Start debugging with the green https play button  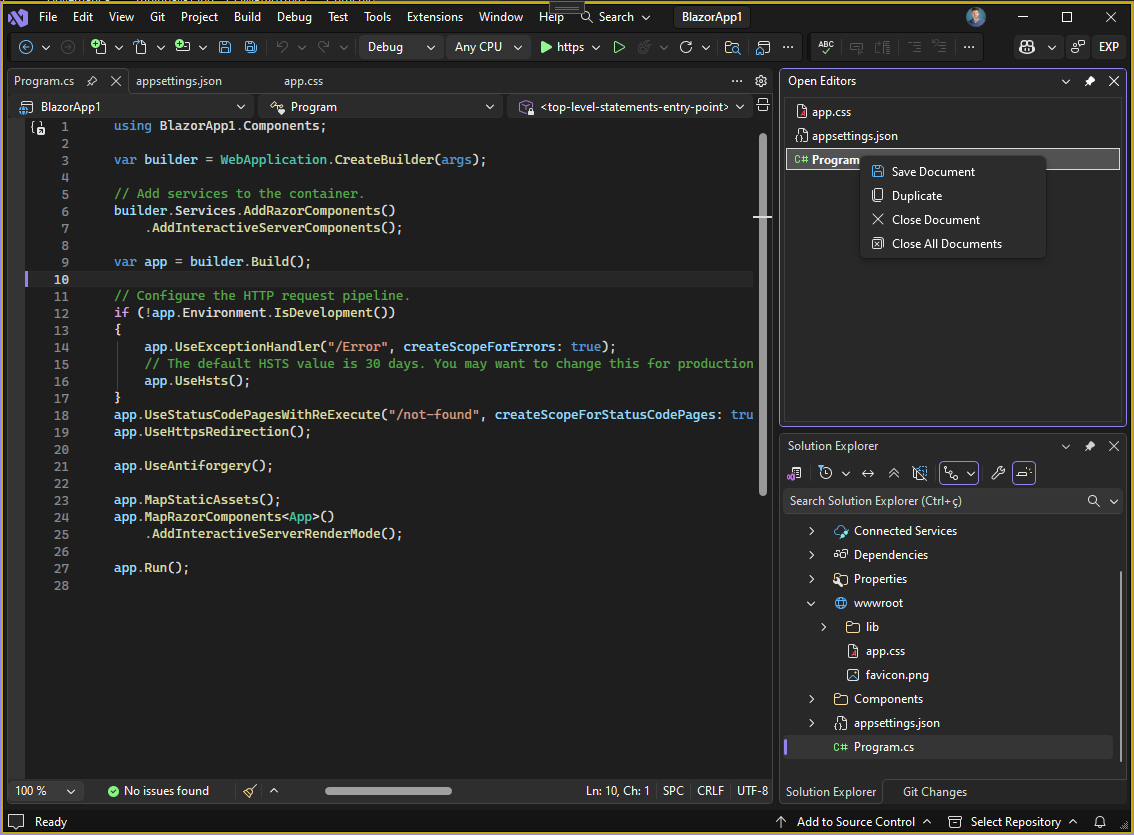[562, 47]
